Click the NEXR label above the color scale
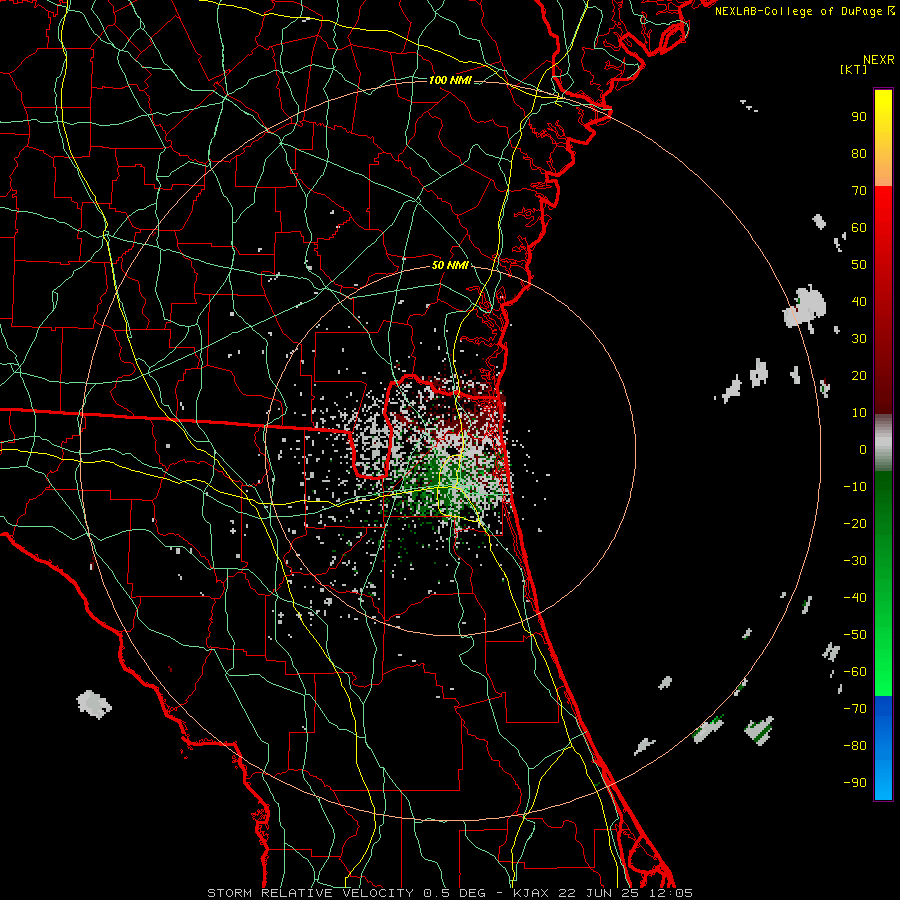900x900 pixels. pos(879,60)
